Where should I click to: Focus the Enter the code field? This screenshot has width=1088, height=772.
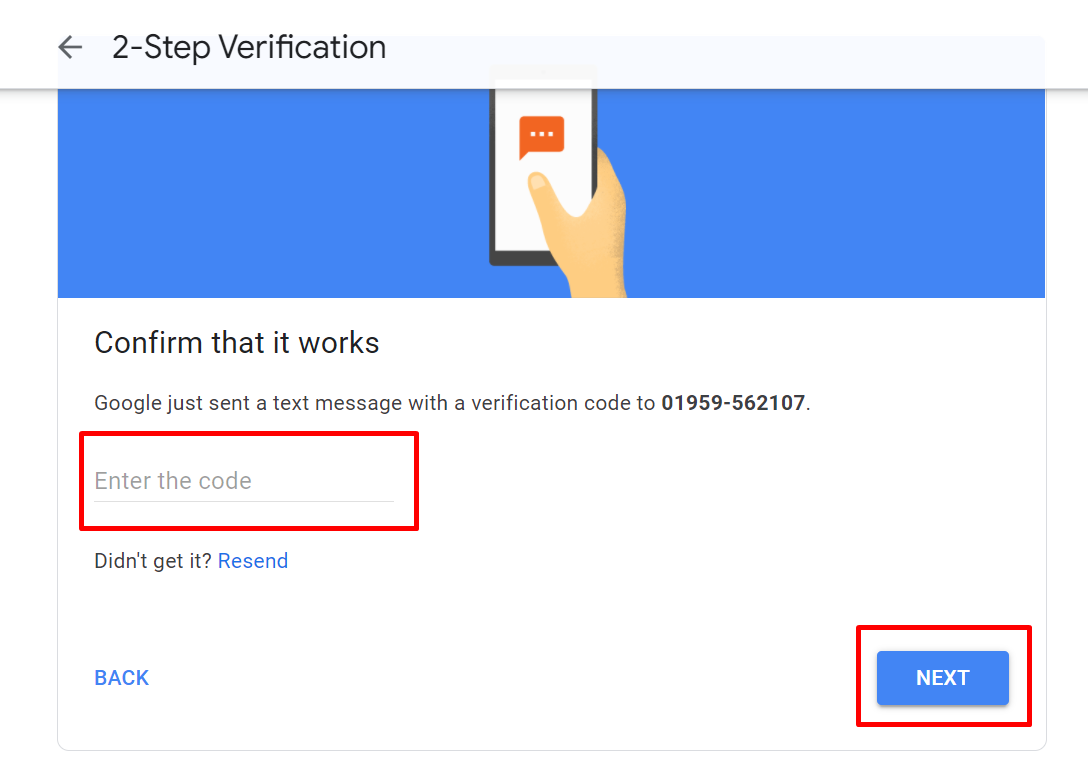pyautogui.click(x=244, y=481)
